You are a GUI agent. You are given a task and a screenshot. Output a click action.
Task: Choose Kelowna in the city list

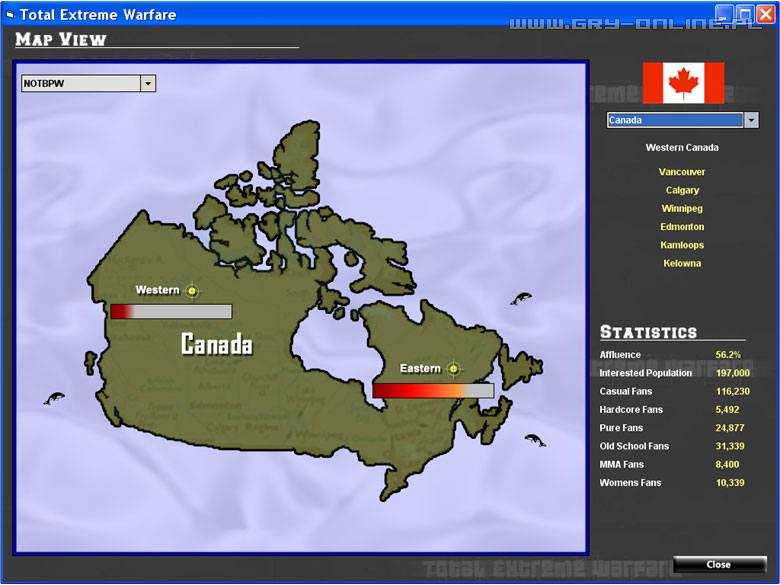(682, 264)
